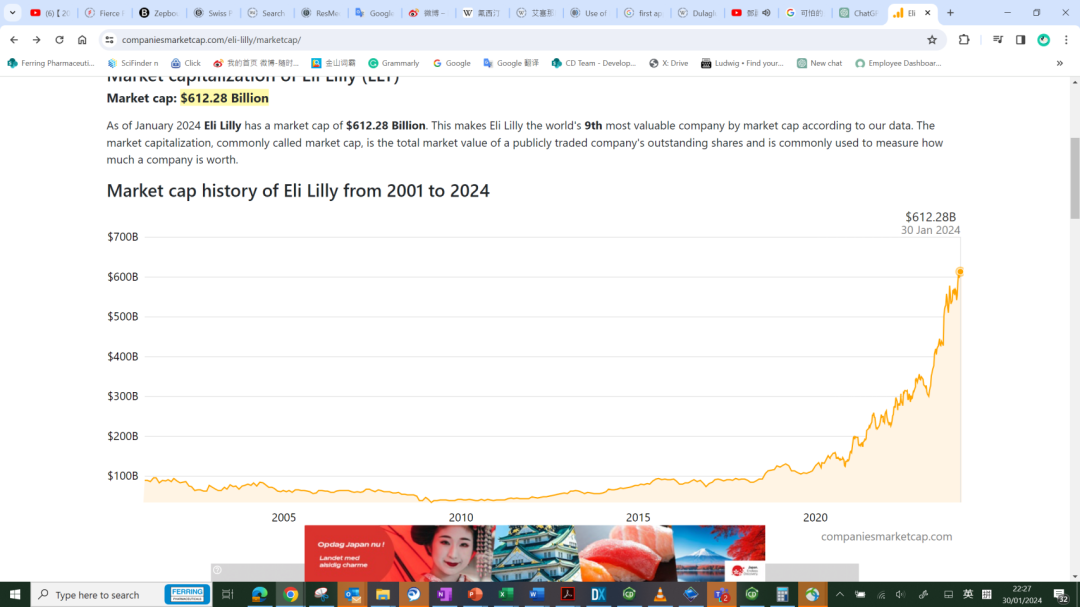This screenshot has width=1080, height=607.
Task: Open the Employee Dashboard bookmark
Action: point(897,63)
